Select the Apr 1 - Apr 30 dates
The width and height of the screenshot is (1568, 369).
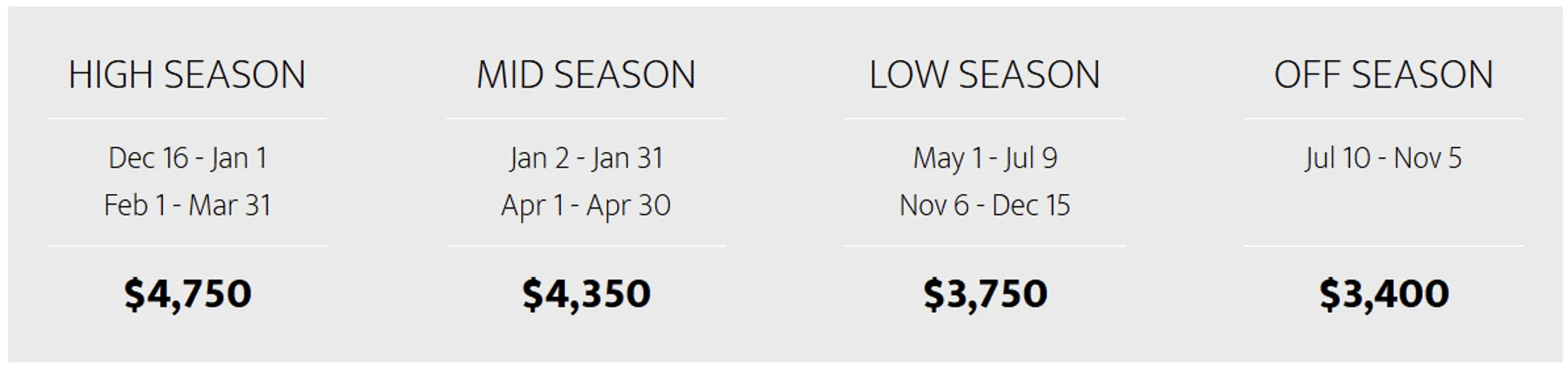coord(585,205)
